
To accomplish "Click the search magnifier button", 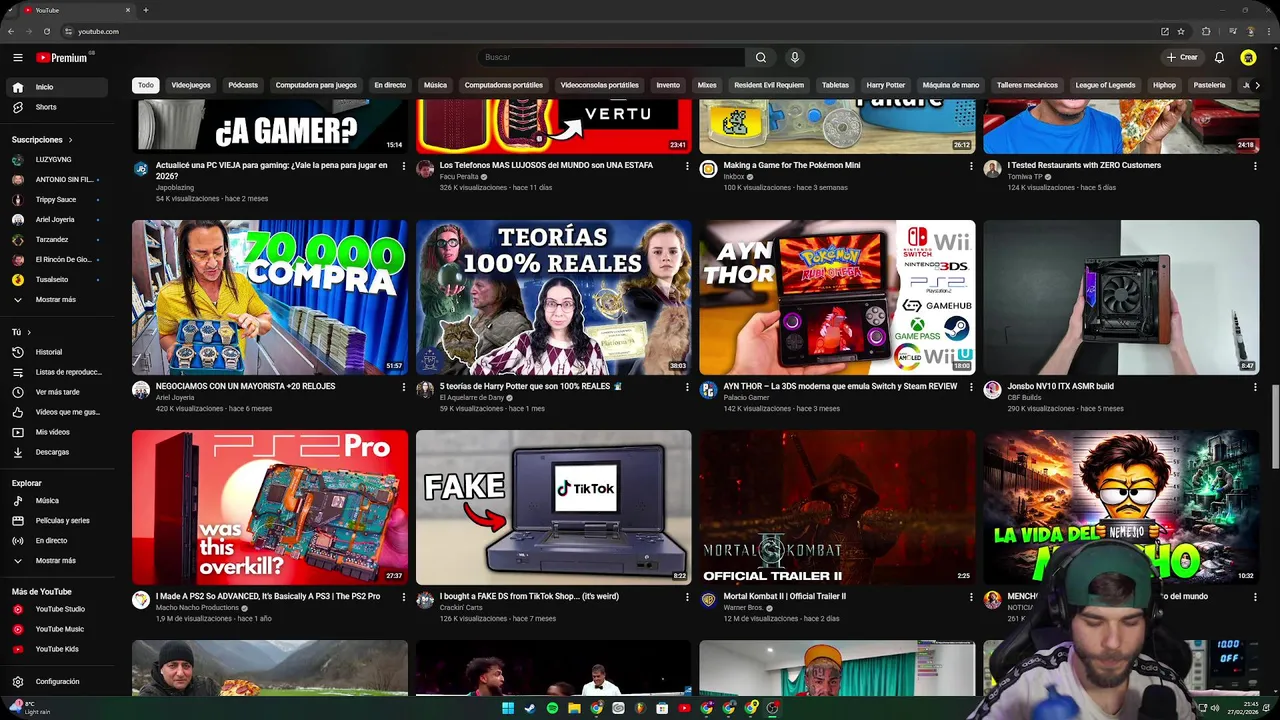I will [761, 57].
